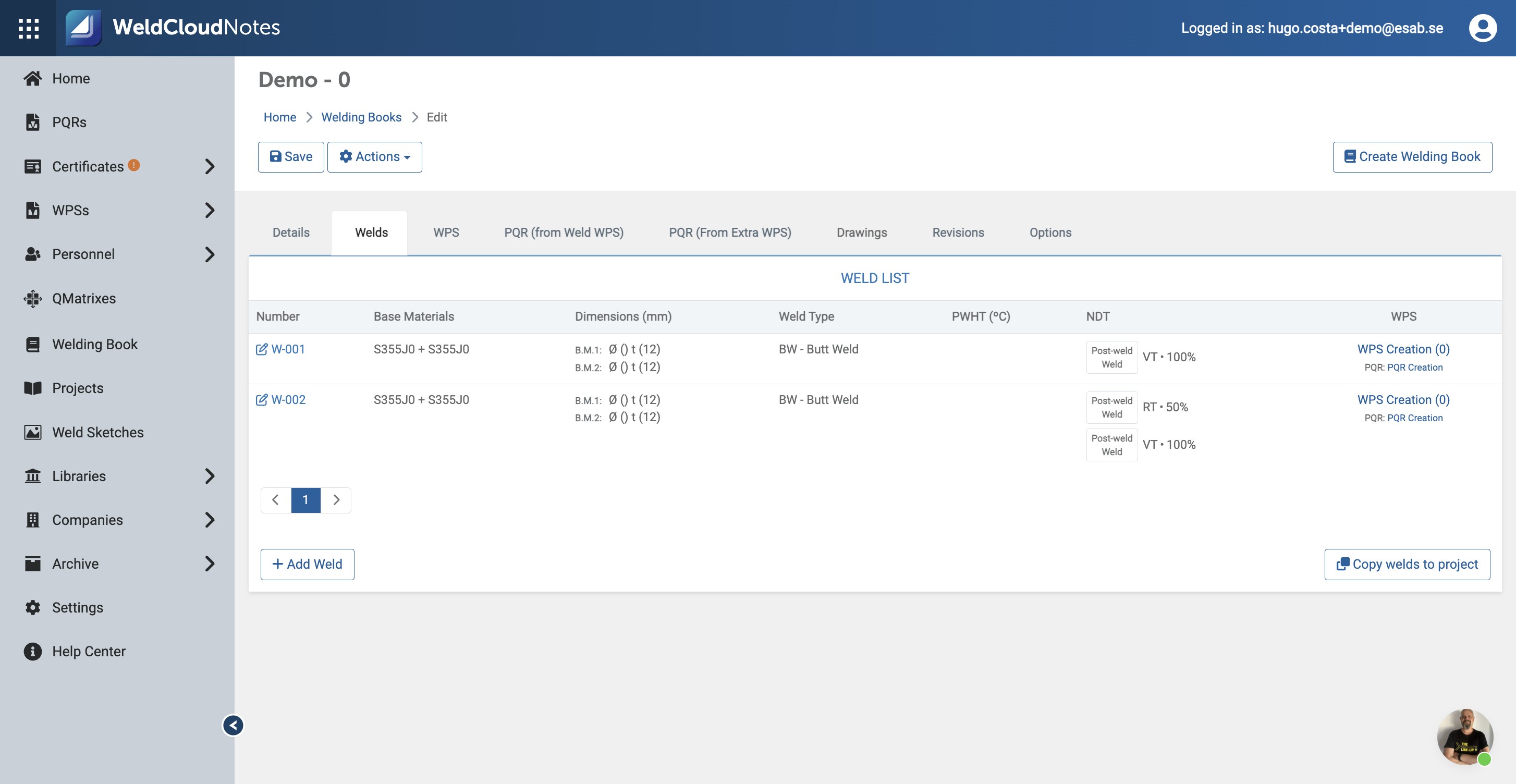The height and width of the screenshot is (784, 1516).
Task: Open WPS Creation (0) link for W-001
Action: [x=1403, y=349]
